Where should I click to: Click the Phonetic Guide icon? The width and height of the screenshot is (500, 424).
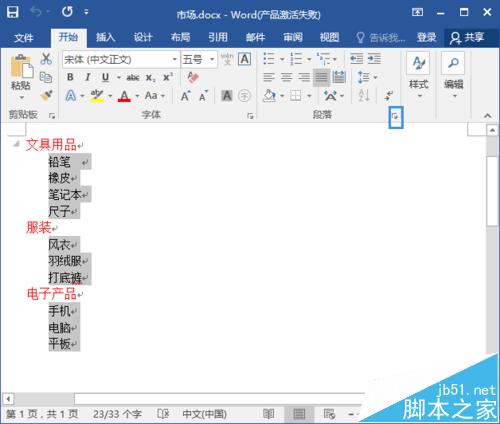tap(227, 59)
